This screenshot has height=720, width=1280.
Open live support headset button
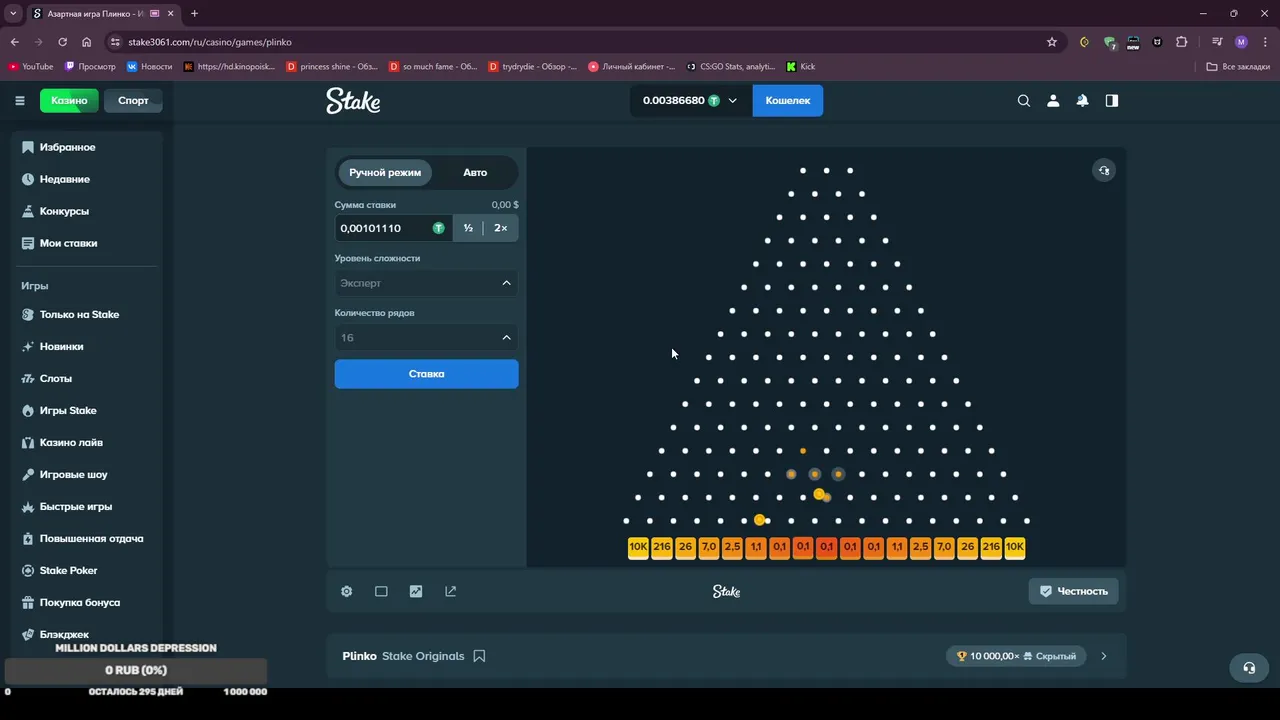tap(1249, 668)
